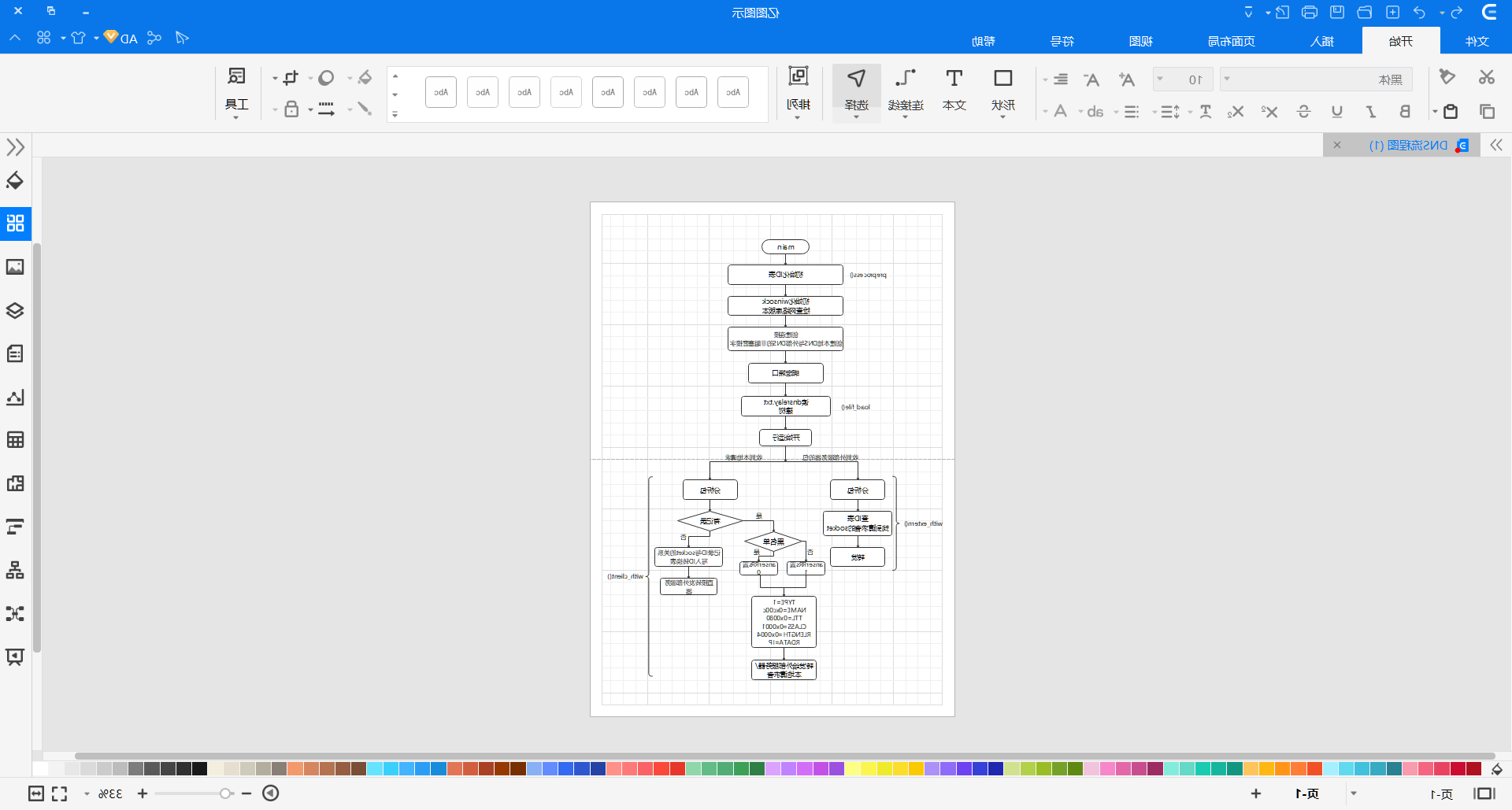Open the Style paint-bucket panel in sidebar

(15, 180)
